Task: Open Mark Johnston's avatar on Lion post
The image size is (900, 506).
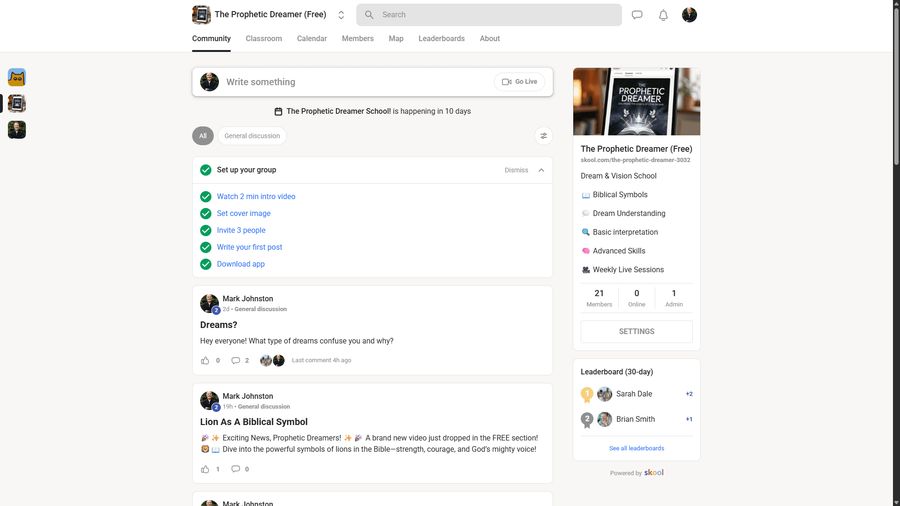Action: click(209, 401)
